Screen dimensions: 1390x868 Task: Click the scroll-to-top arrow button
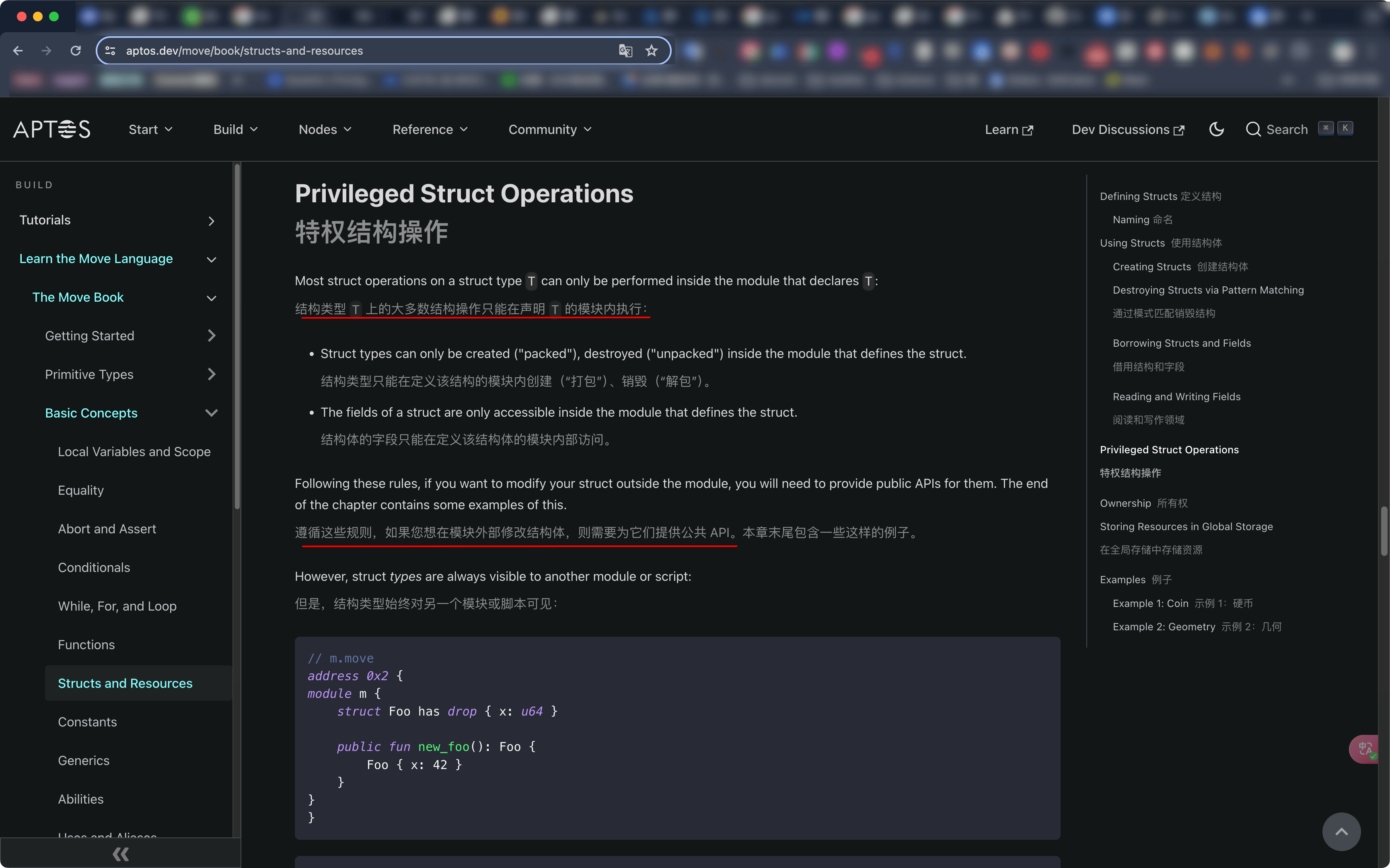click(x=1341, y=831)
